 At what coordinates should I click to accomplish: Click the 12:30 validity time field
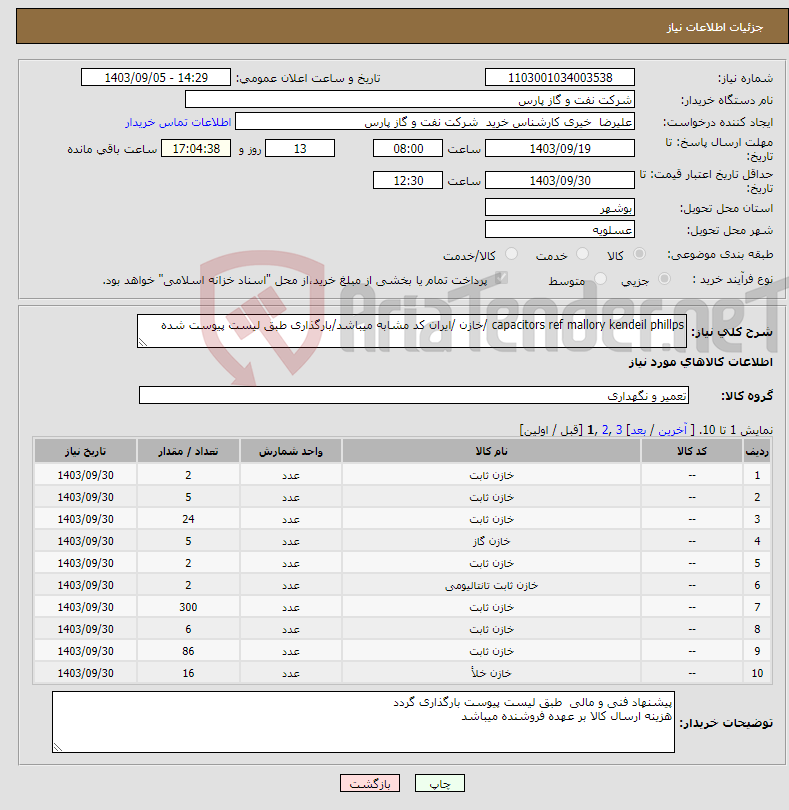click(x=408, y=180)
